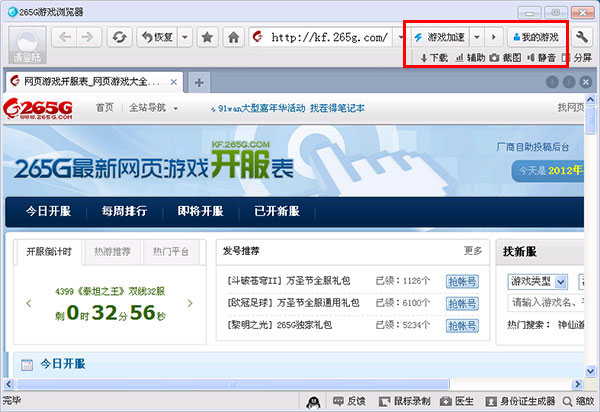
Task: Open 身份证生成器 ID generator
Action: pyautogui.click(x=520, y=401)
